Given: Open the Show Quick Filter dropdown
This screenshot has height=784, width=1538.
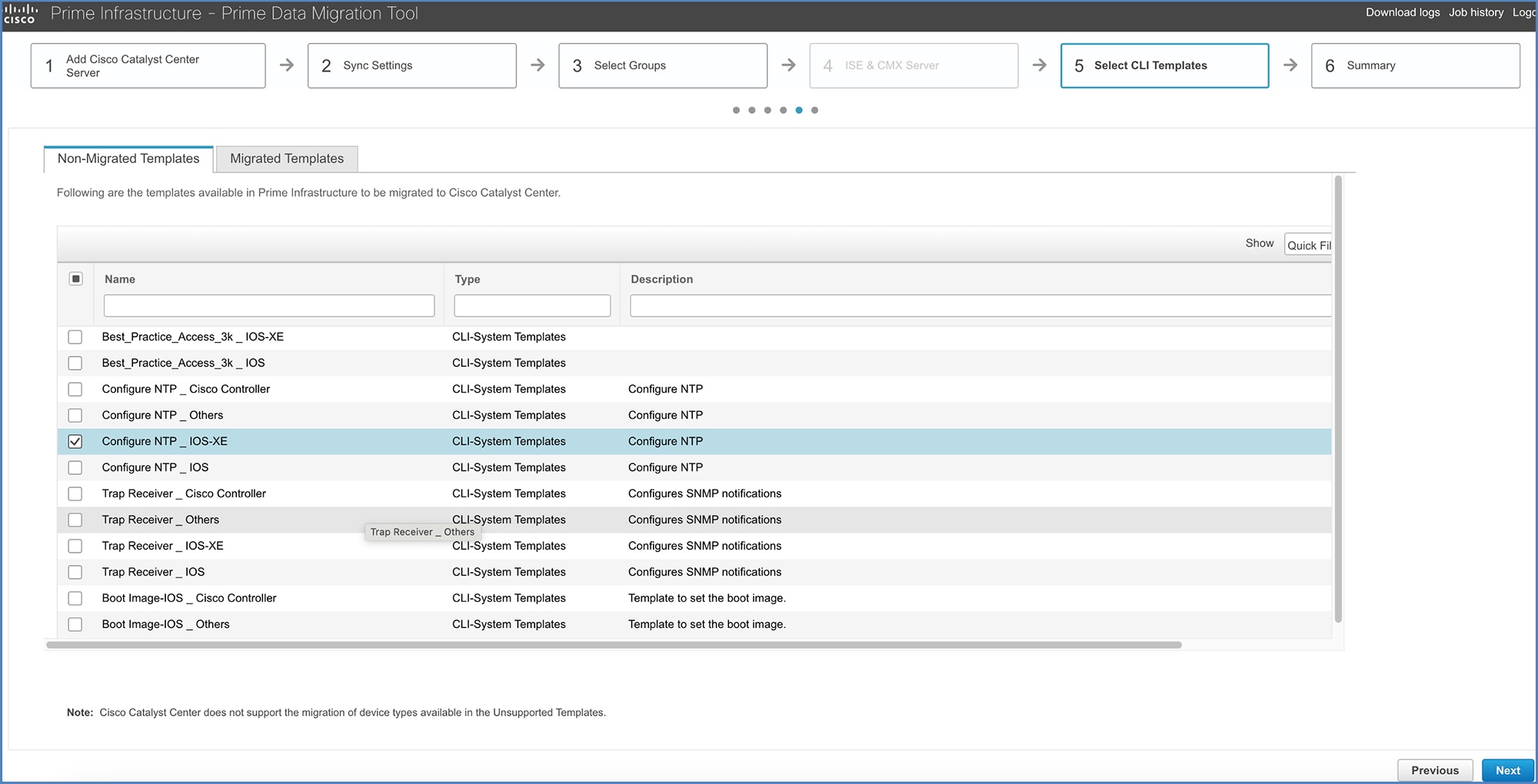Looking at the screenshot, I should pyautogui.click(x=1308, y=244).
